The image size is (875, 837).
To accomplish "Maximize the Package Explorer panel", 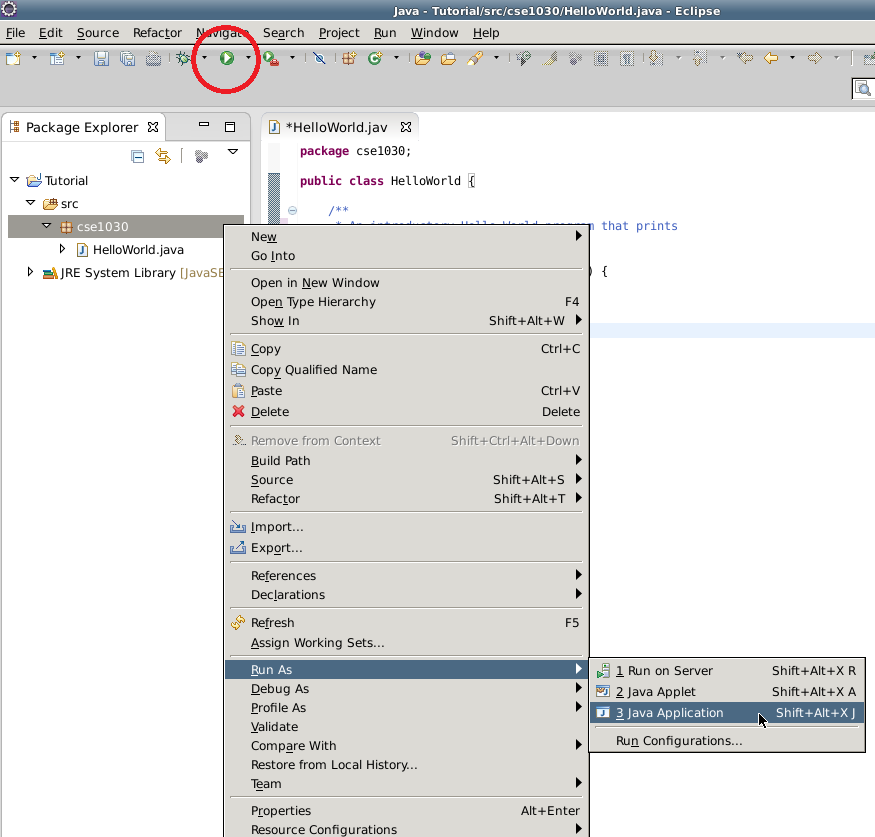I will [x=230, y=127].
